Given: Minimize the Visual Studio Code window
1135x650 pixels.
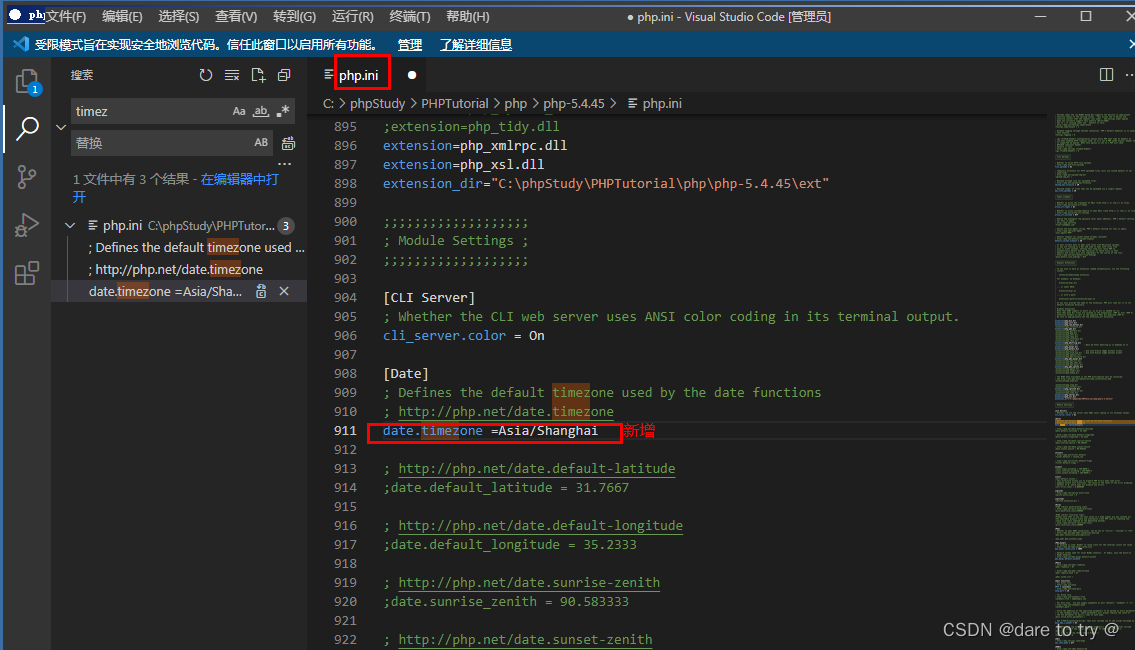Looking at the screenshot, I should (1041, 16).
